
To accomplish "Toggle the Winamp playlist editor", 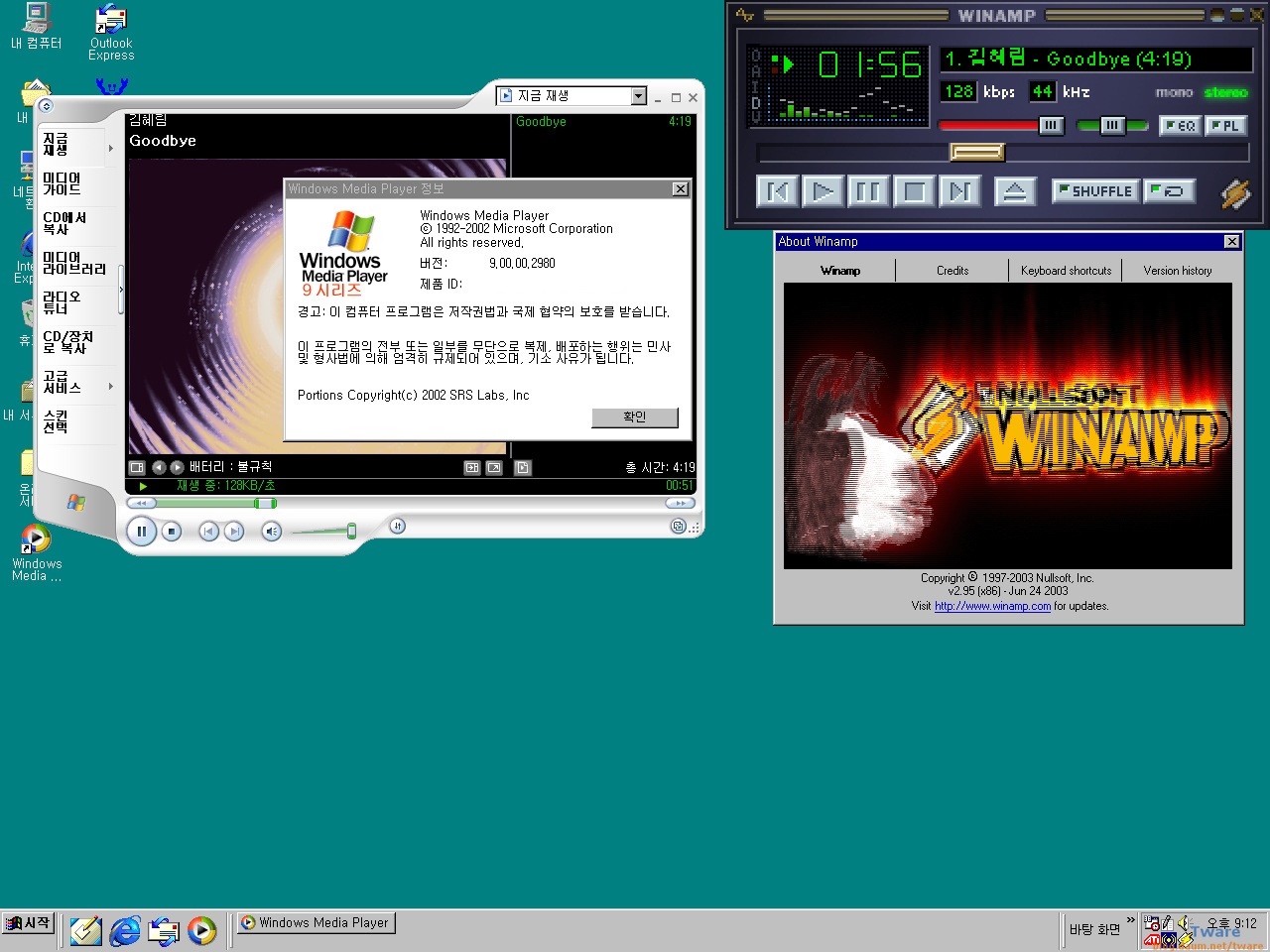I will pyautogui.click(x=1224, y=126).
